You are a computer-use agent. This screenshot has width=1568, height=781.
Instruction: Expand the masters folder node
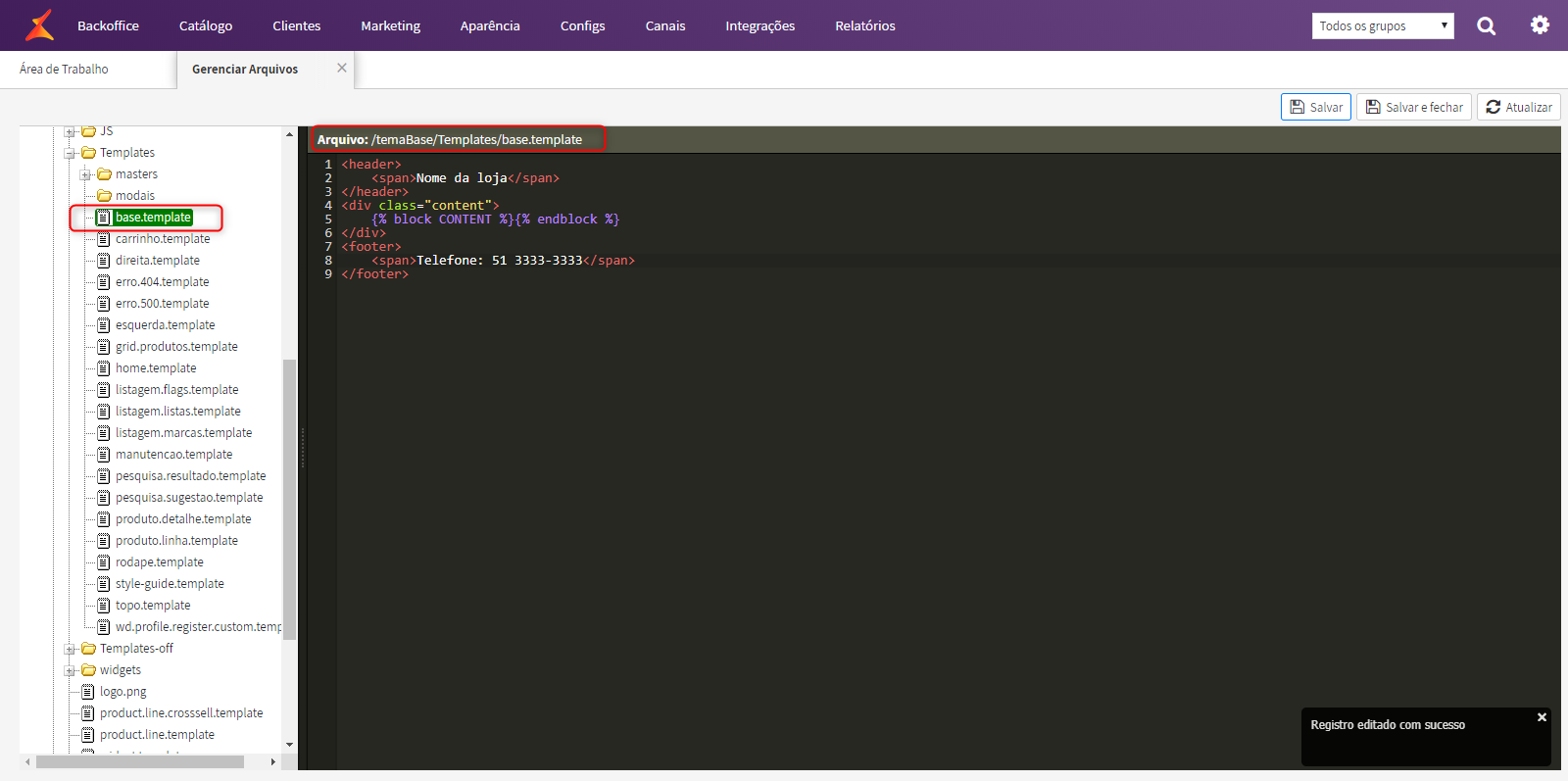86,175
